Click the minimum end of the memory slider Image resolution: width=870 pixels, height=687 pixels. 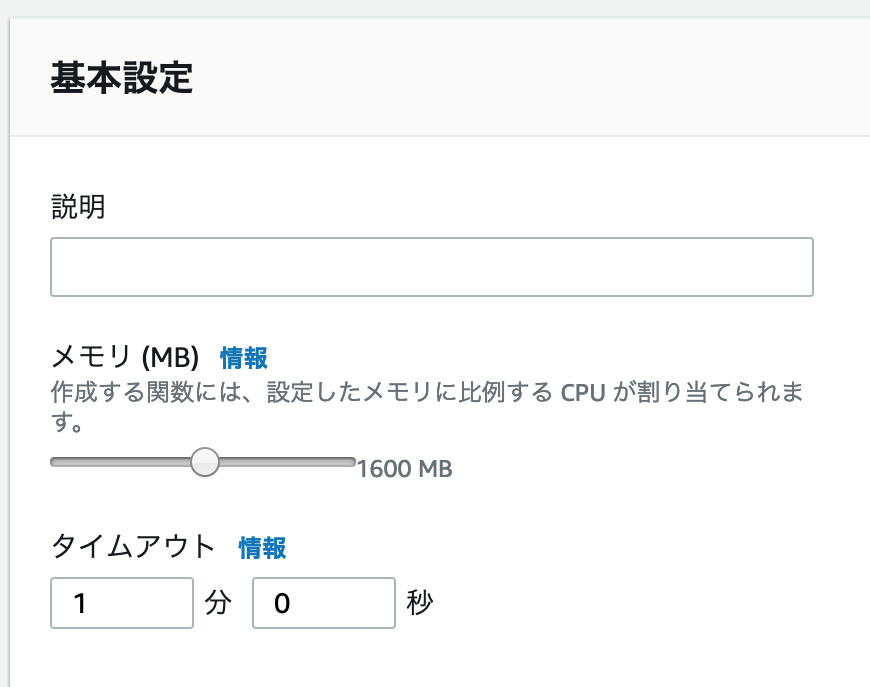pyautogui.click(x=55, y=462)
